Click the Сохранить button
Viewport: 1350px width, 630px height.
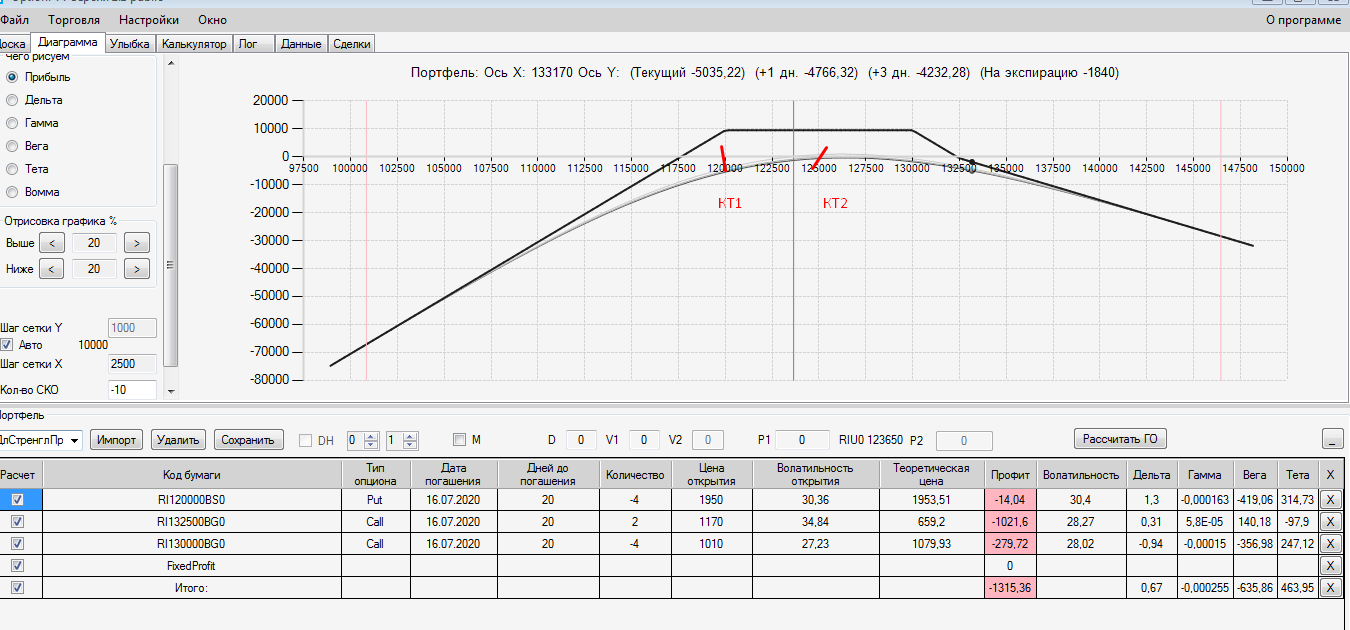coord(249,440)
